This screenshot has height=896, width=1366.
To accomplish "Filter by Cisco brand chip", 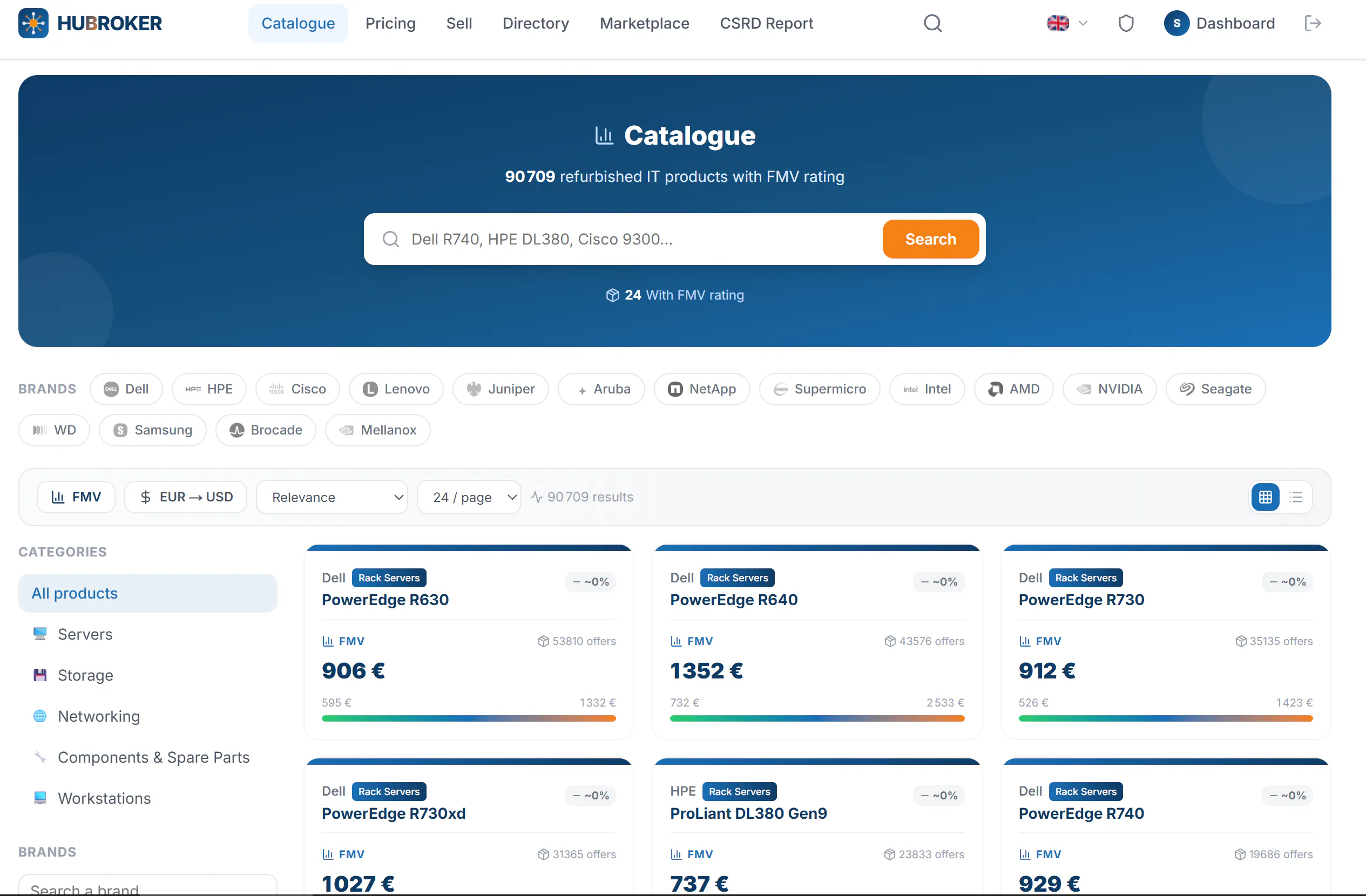I will point(297,390).
